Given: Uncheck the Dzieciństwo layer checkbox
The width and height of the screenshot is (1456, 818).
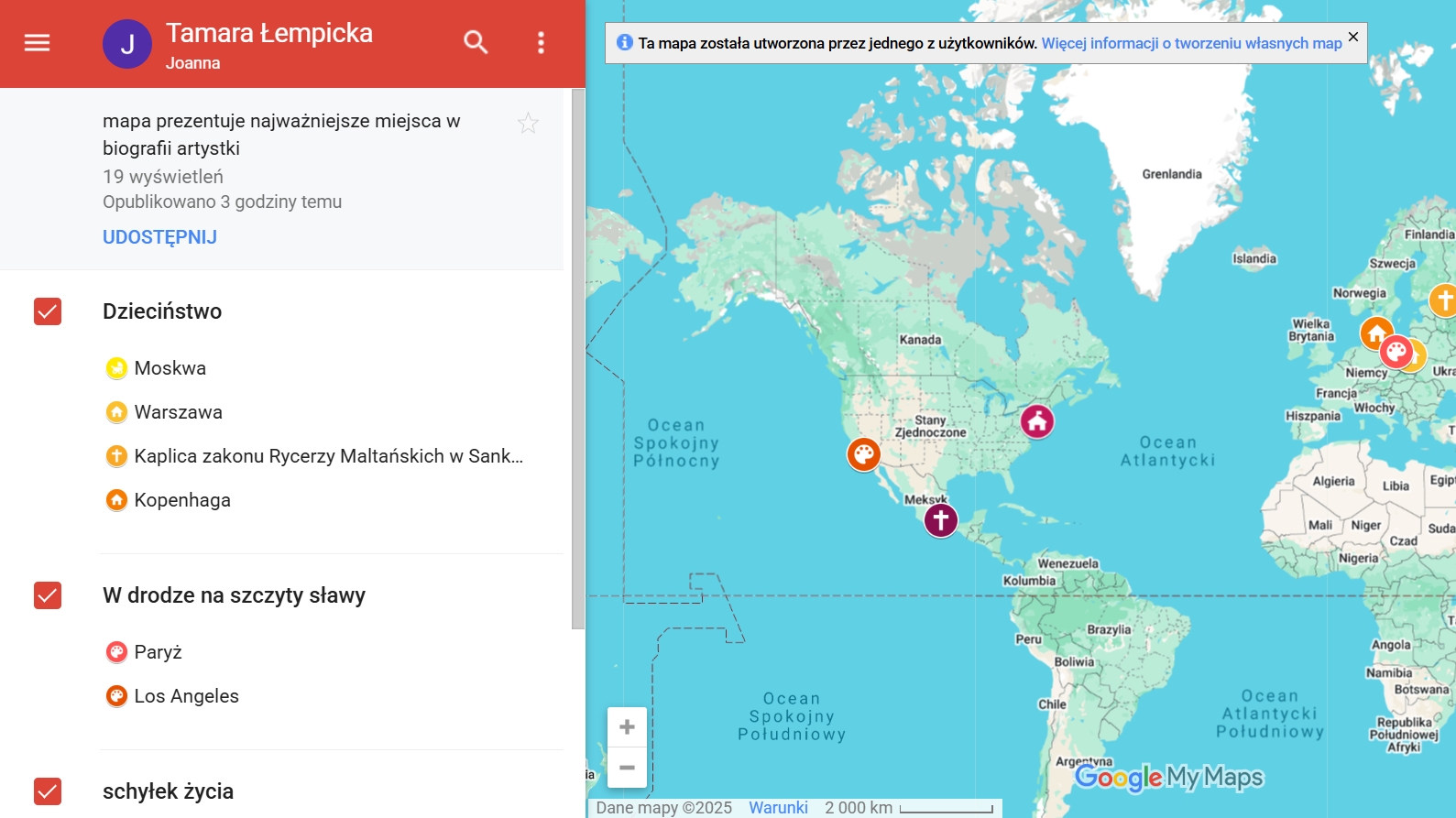Looking at the screenshot, I should [x=48, y=311].
